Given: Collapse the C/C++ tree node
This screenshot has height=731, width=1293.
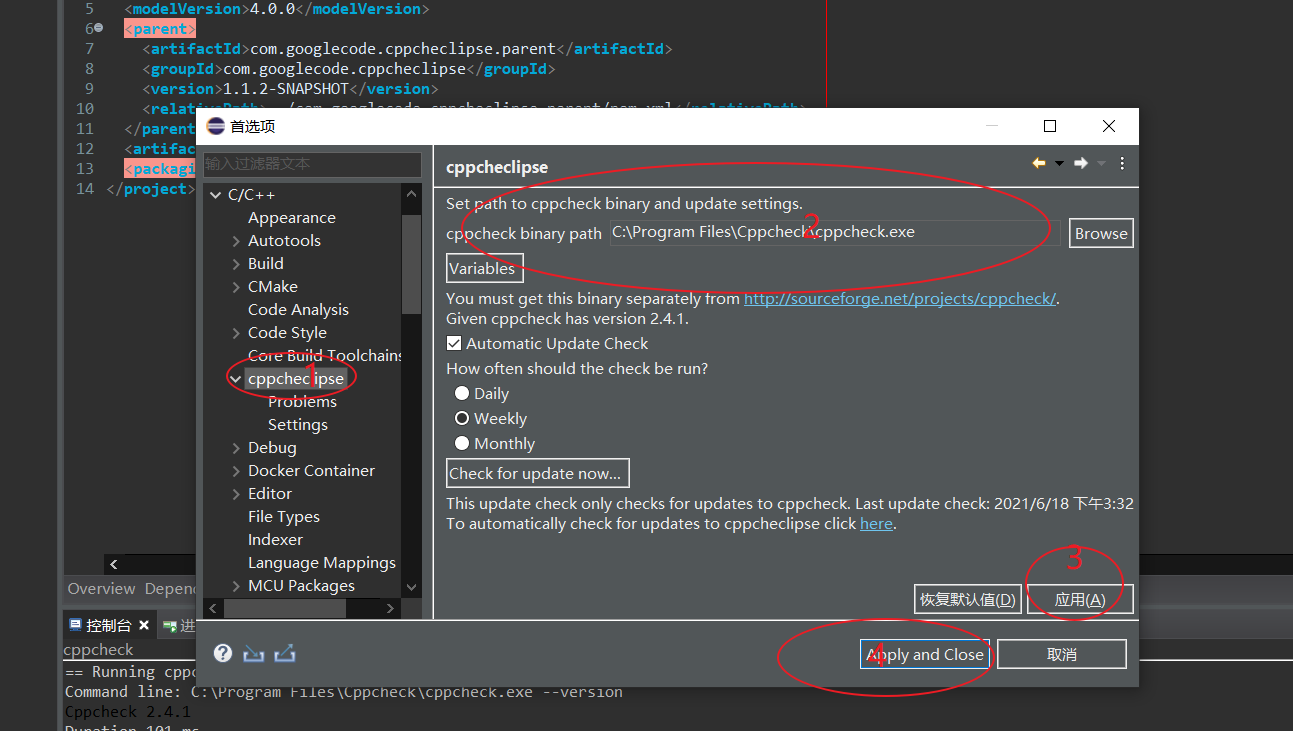Looking at the screenshot, I should tap(216, 195).
